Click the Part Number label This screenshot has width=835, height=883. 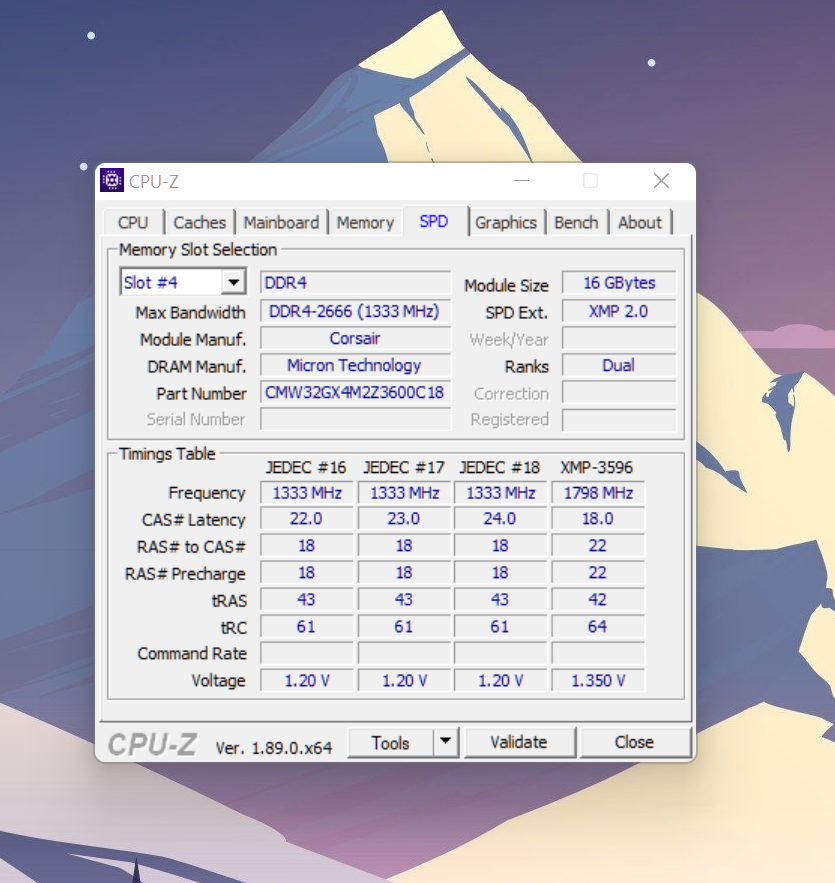pos(201,394)
